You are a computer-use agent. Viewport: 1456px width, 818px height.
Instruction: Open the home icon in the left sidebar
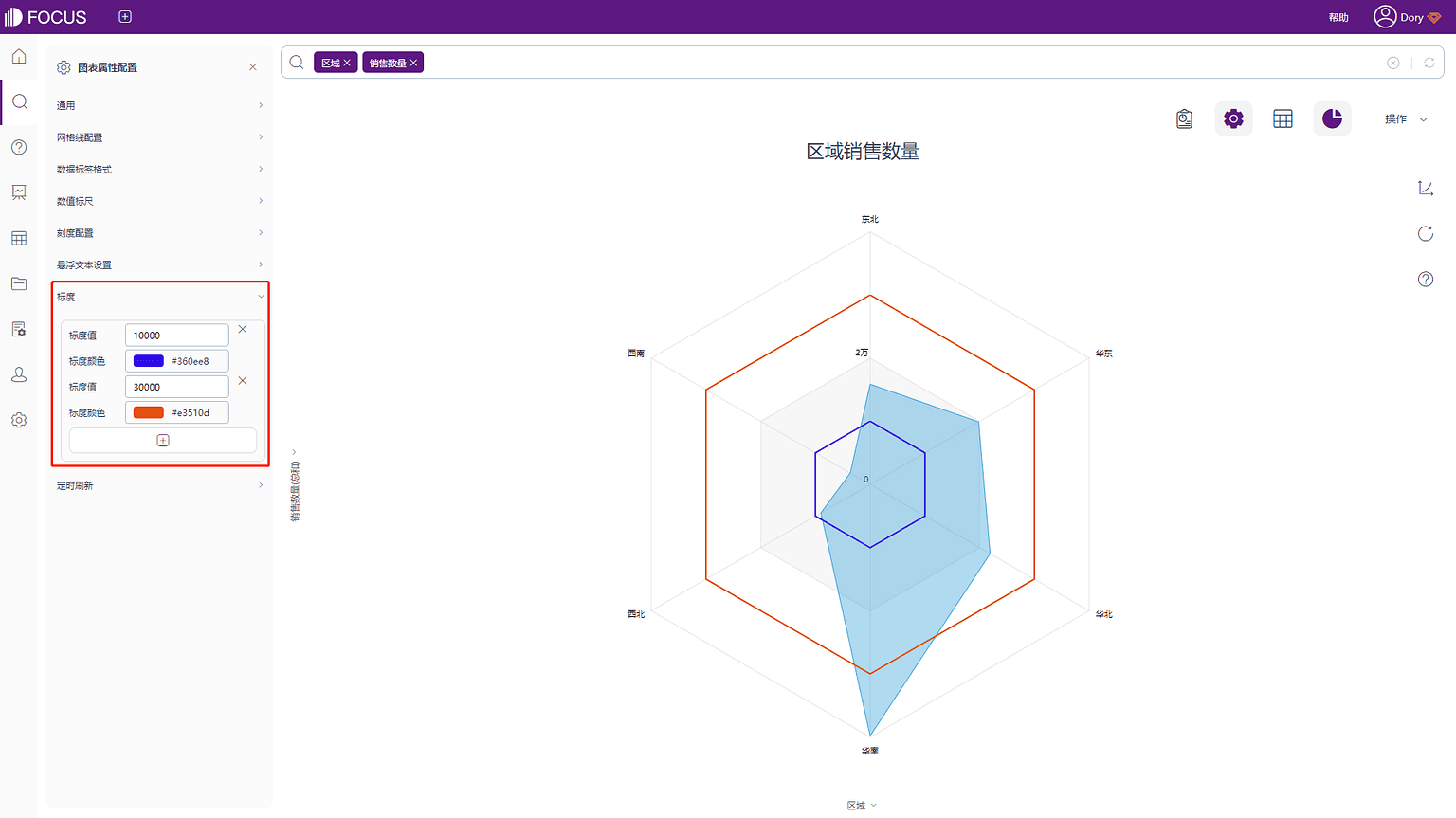point(19,57)
